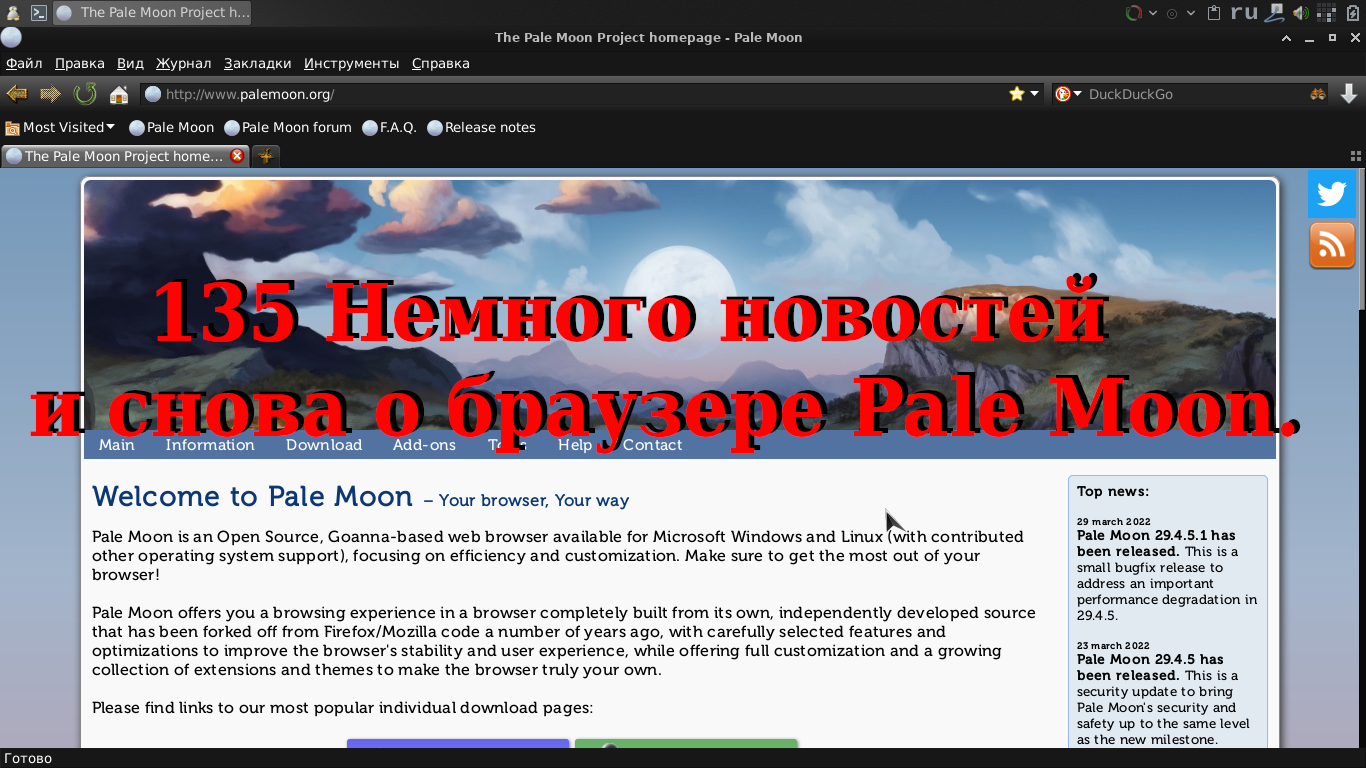Reload the page with green arrow
1366x768 pixels.
(x=85, y=94)
